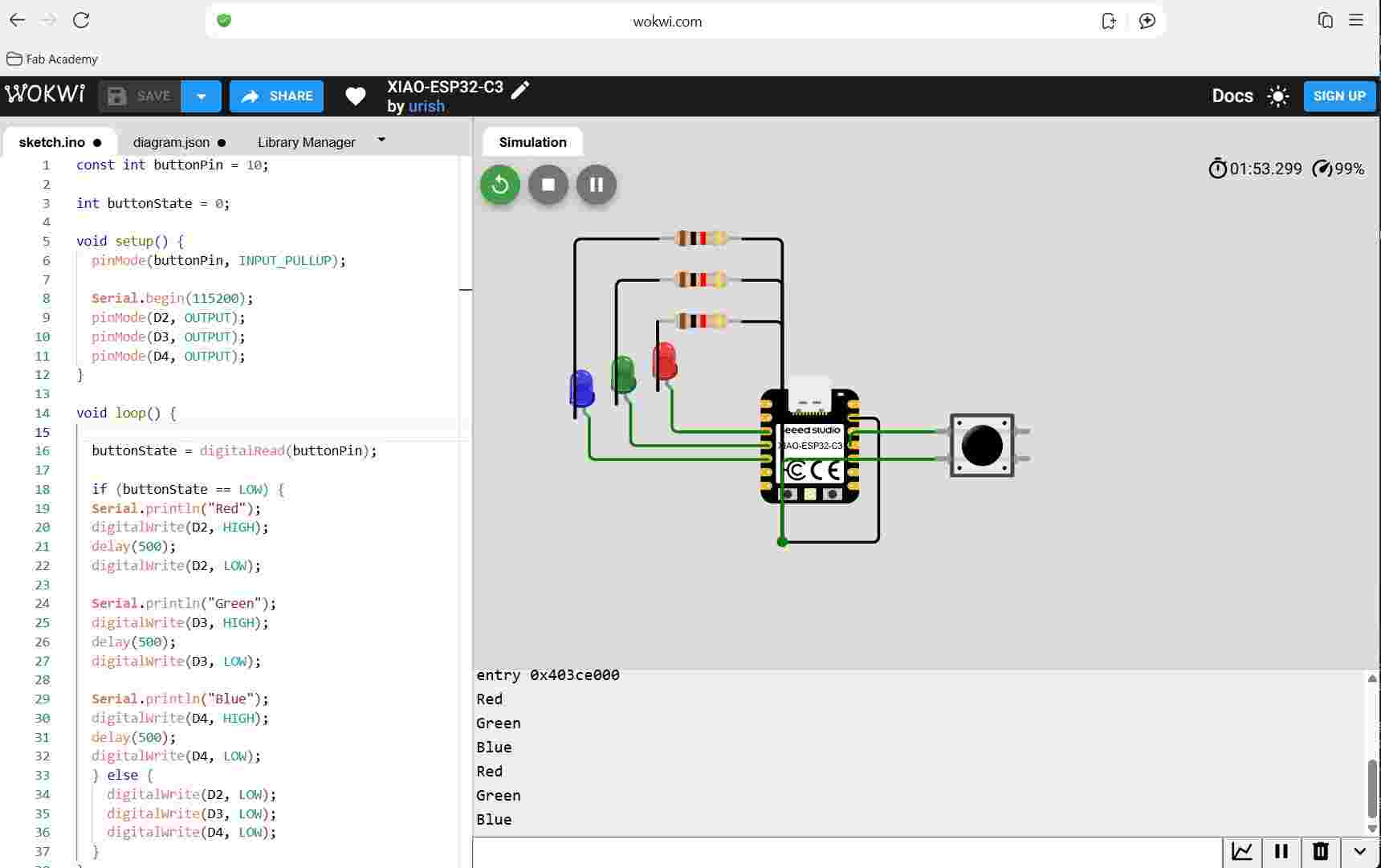Screen dimensions: 1381x868
Task: Open the Fab Academy bookmark folder
Action: point(52,59)
